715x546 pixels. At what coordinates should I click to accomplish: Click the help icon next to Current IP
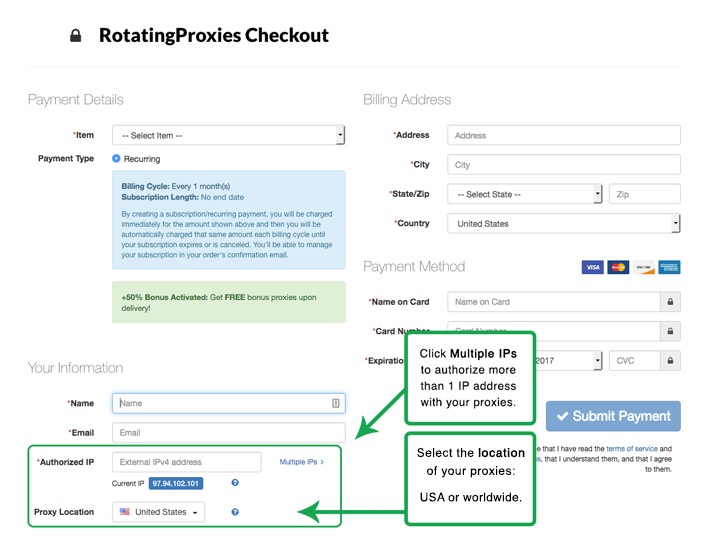pos(235,483)
